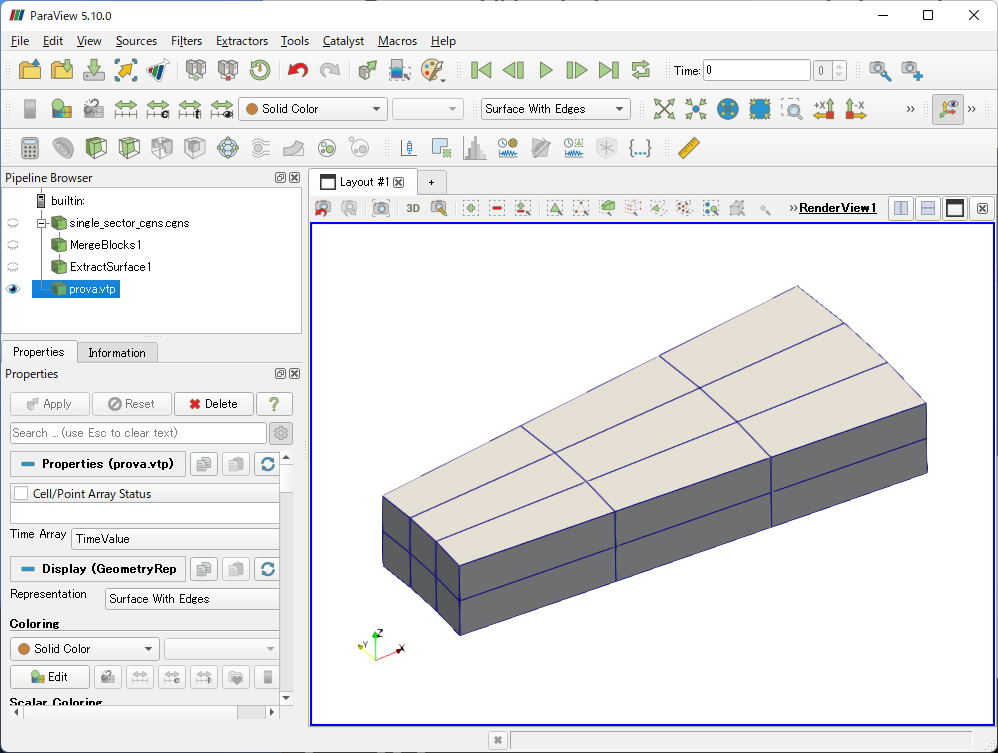998x753 pixels.
Task: Click the Open file folder icon
Action: pos(30,70)
